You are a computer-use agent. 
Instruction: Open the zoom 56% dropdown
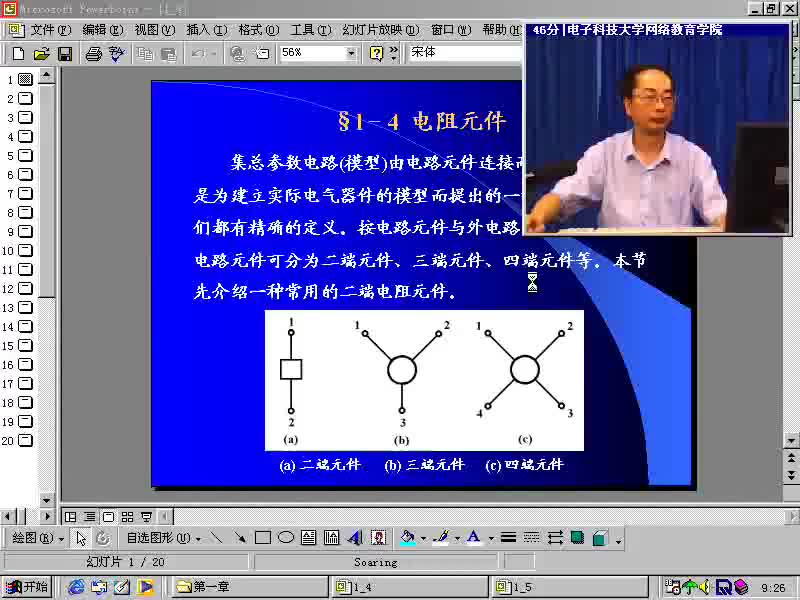351,53
